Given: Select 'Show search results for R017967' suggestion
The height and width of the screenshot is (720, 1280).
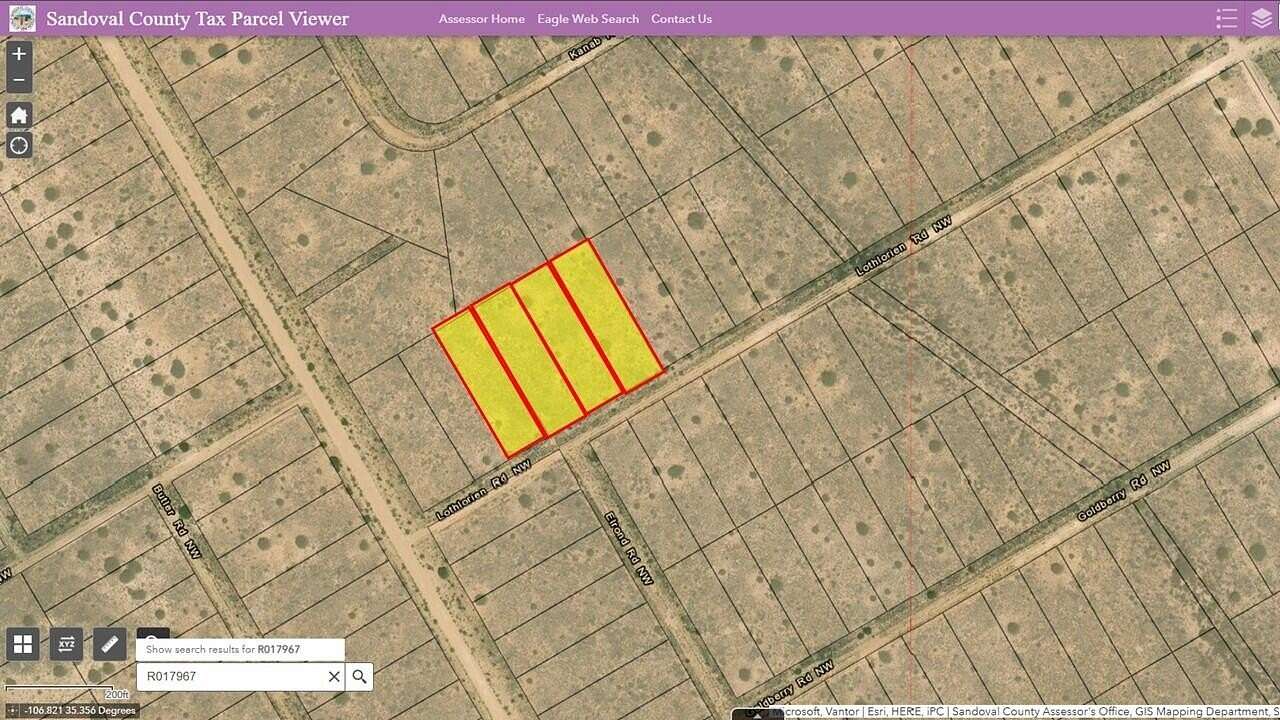Looking at the screenshot, I should [240, 649].
